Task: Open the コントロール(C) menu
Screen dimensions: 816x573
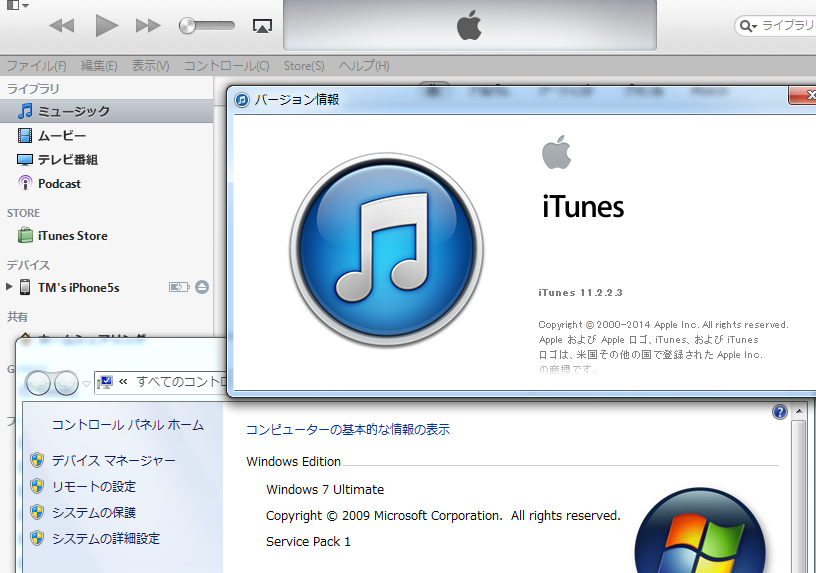Action: coord(226,66)
